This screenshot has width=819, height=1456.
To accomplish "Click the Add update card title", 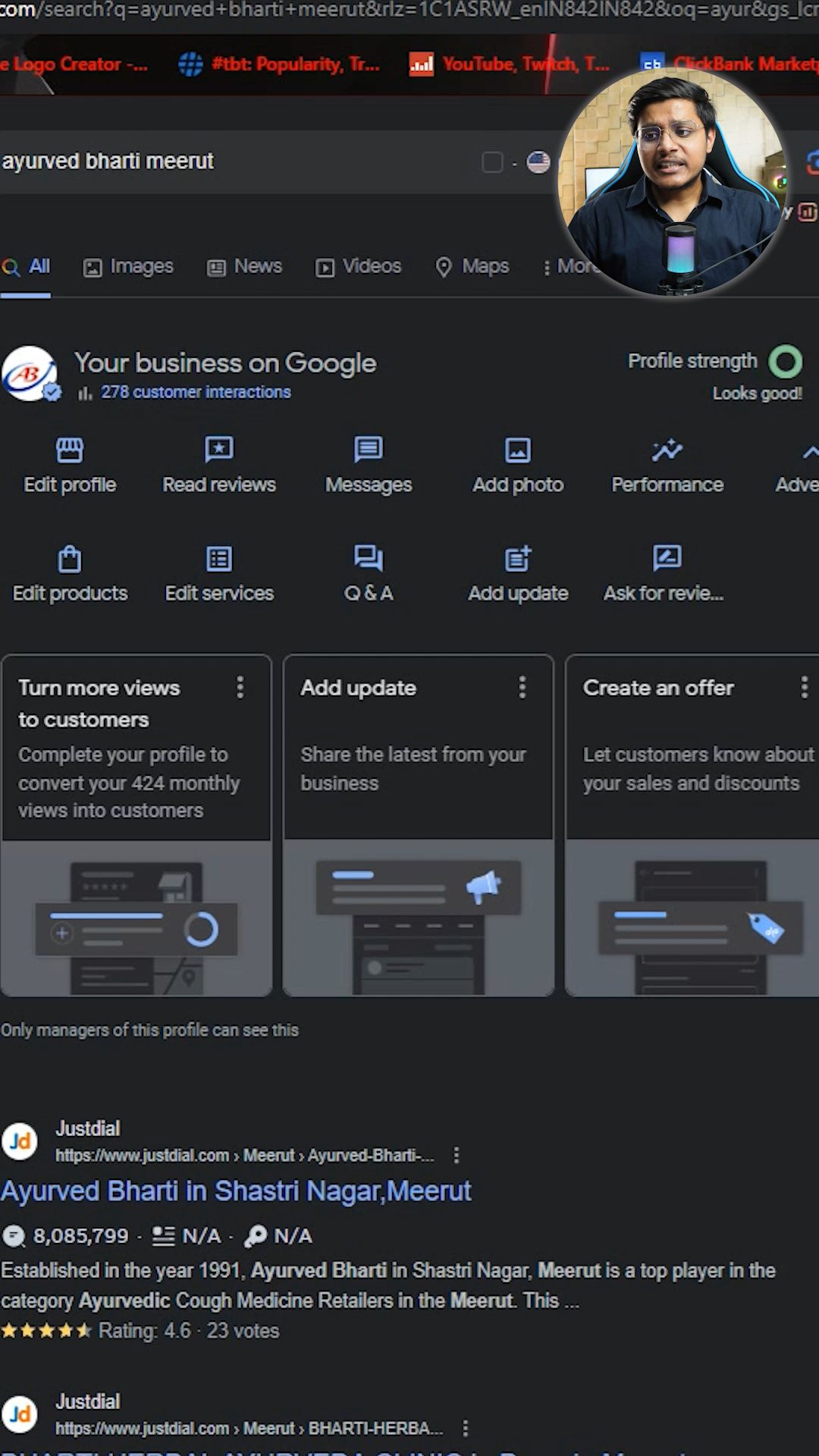I will point(358,688).
